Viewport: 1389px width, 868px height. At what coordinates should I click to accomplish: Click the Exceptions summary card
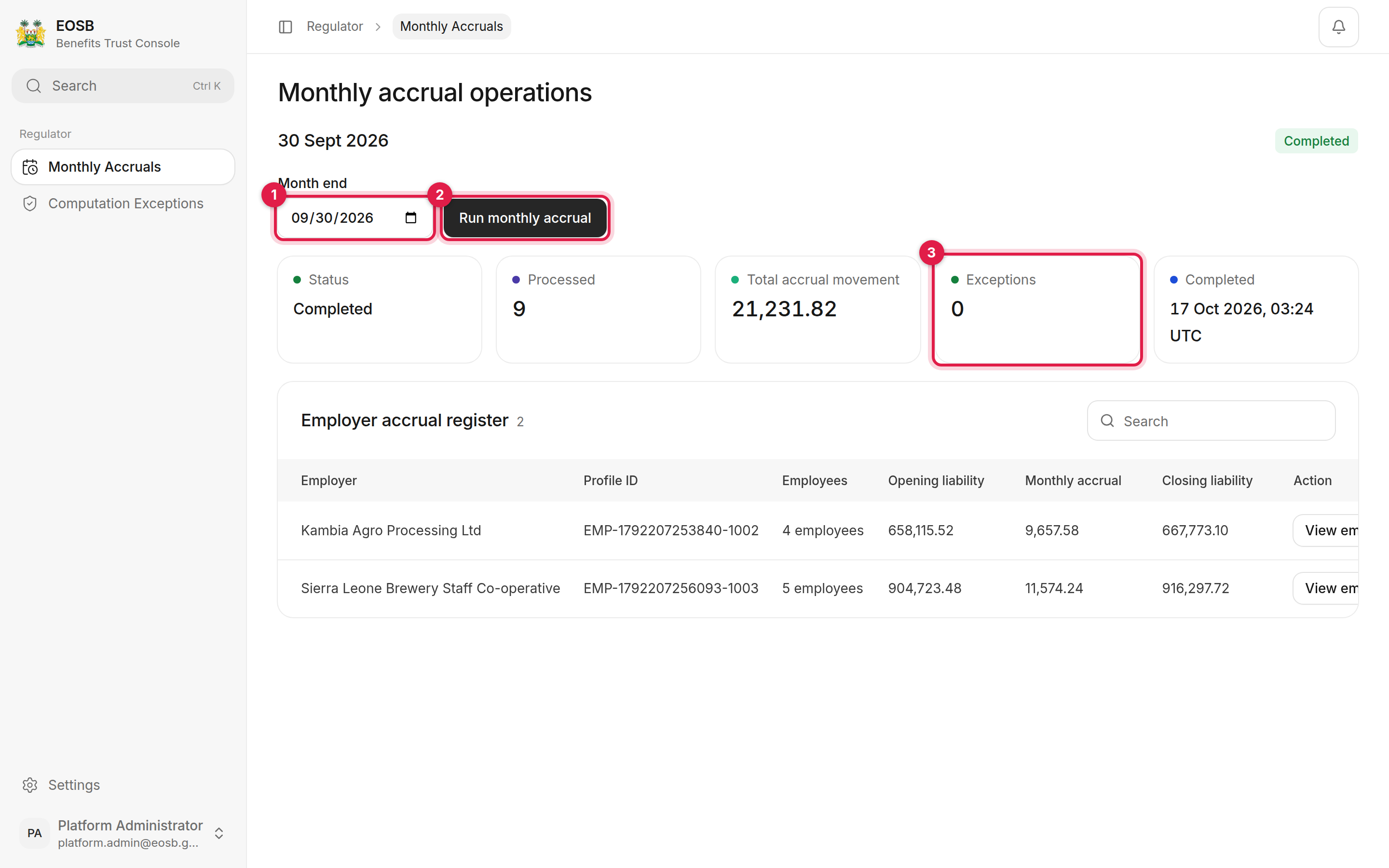coord(1036,310)
